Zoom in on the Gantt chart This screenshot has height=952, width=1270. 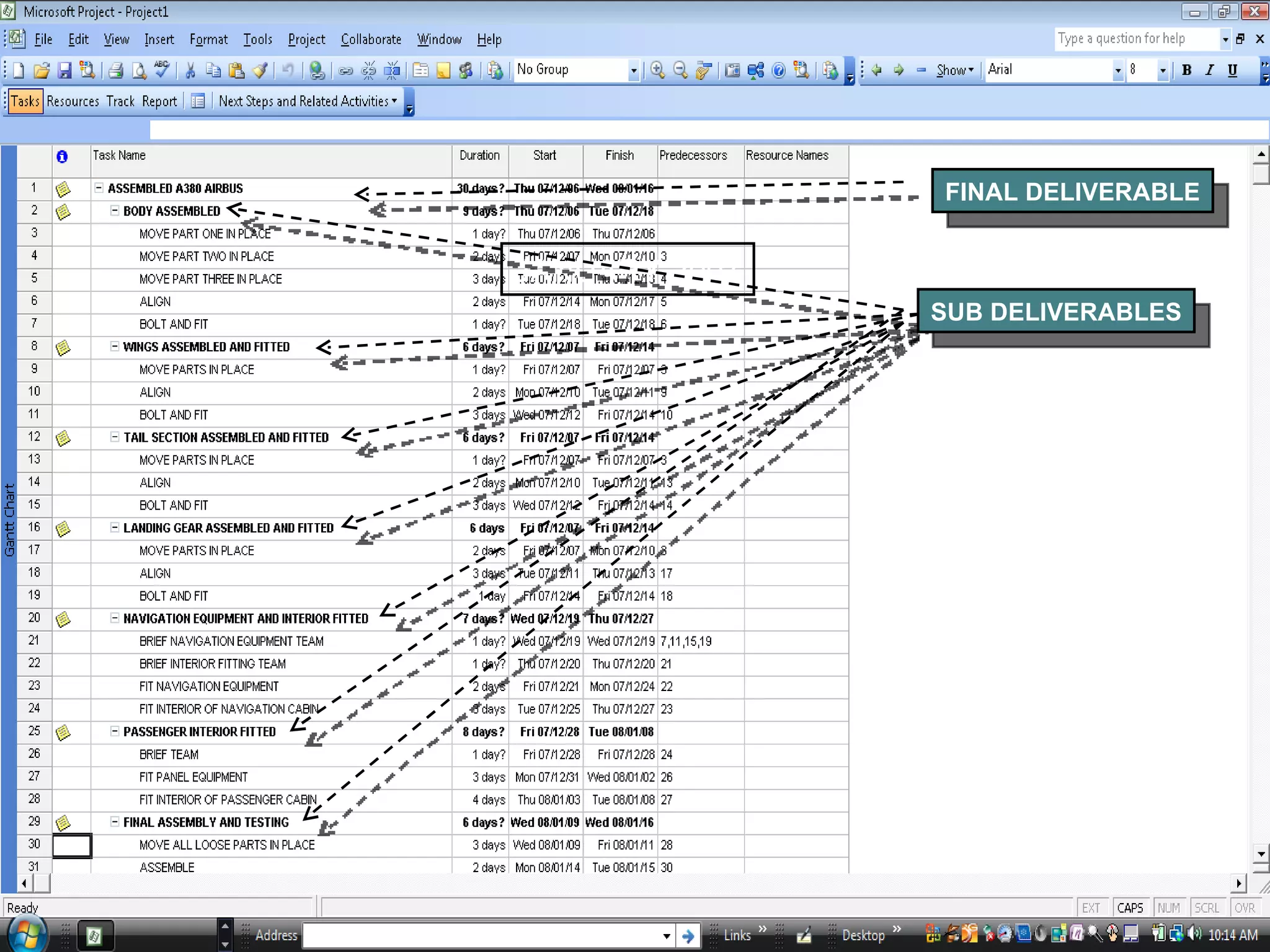(x=657, y=71)
